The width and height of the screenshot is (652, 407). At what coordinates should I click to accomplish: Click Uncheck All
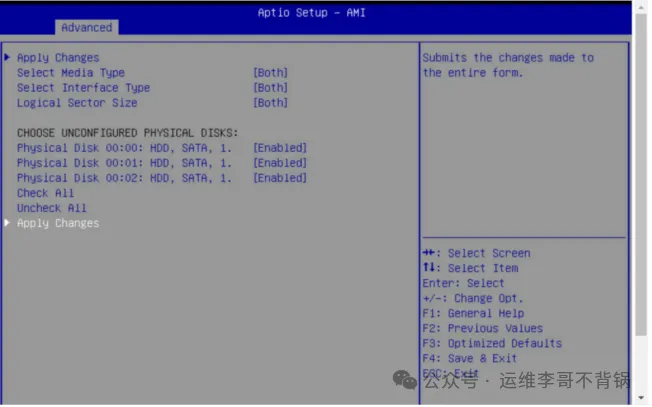[52, 208]
